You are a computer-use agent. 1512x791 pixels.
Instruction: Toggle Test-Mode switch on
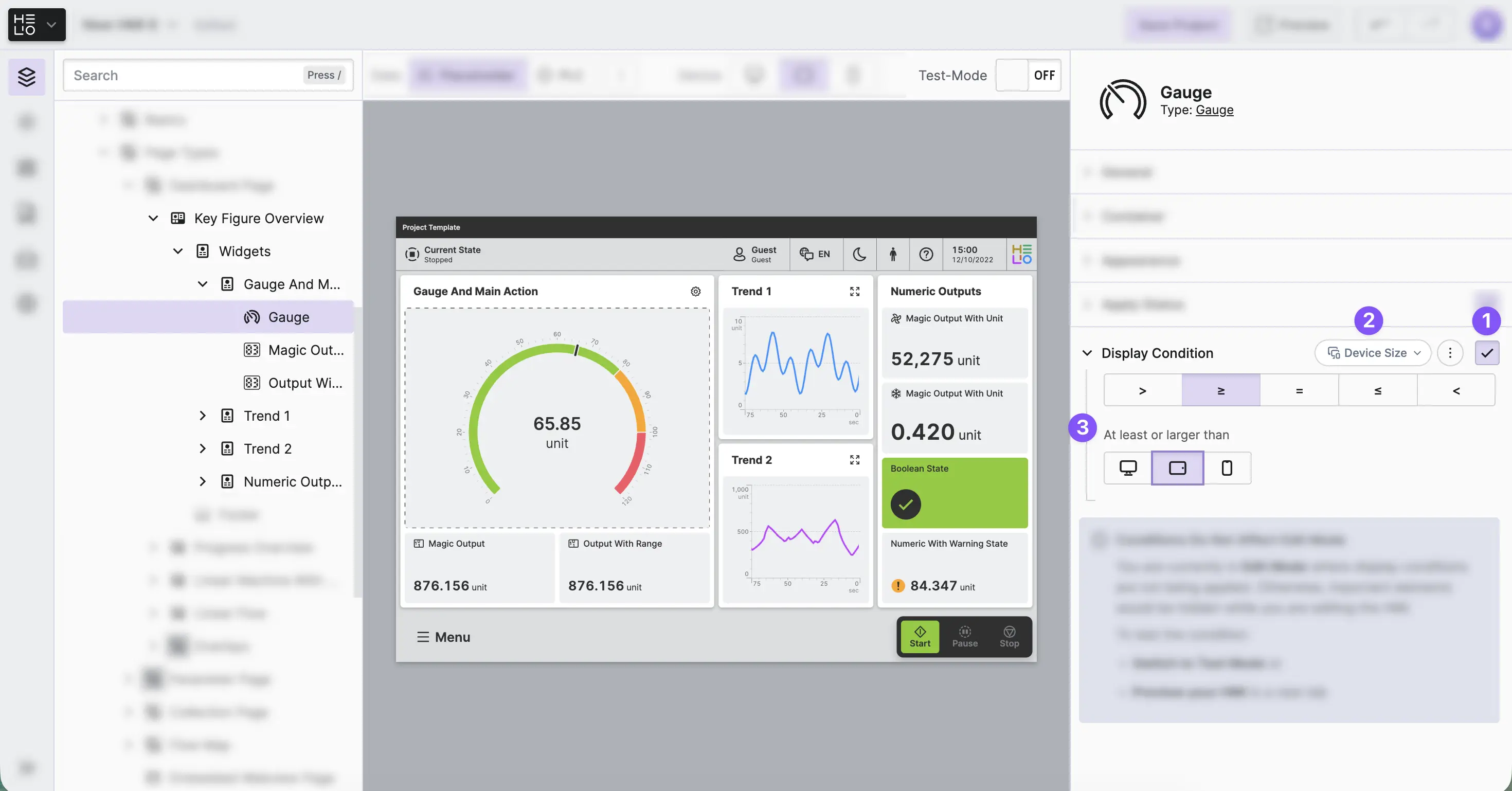1028,75
